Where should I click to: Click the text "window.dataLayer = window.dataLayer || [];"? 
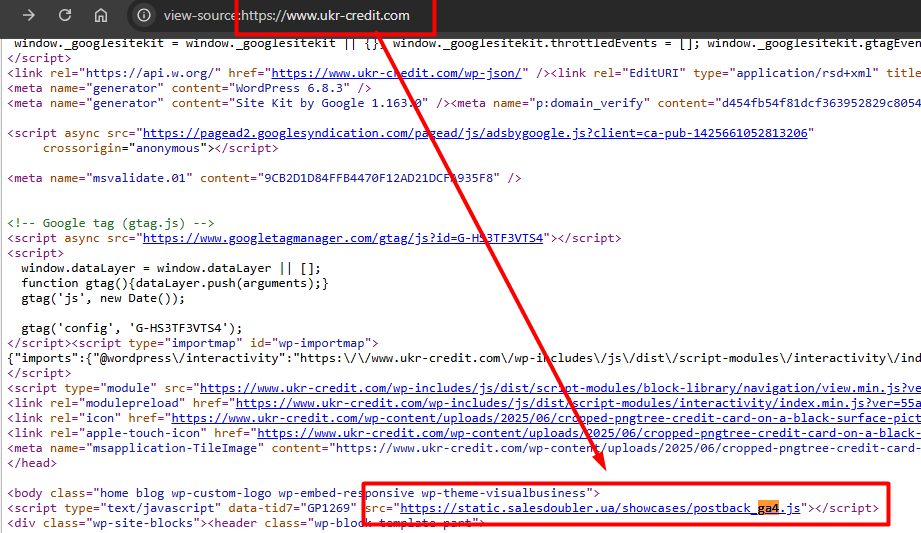[x=171, y=268]
